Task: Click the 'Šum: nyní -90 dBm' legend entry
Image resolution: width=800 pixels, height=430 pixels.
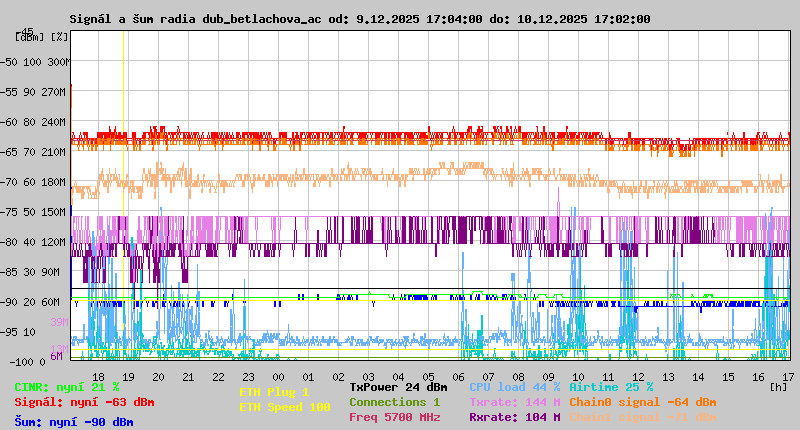Action: point(73,422)
